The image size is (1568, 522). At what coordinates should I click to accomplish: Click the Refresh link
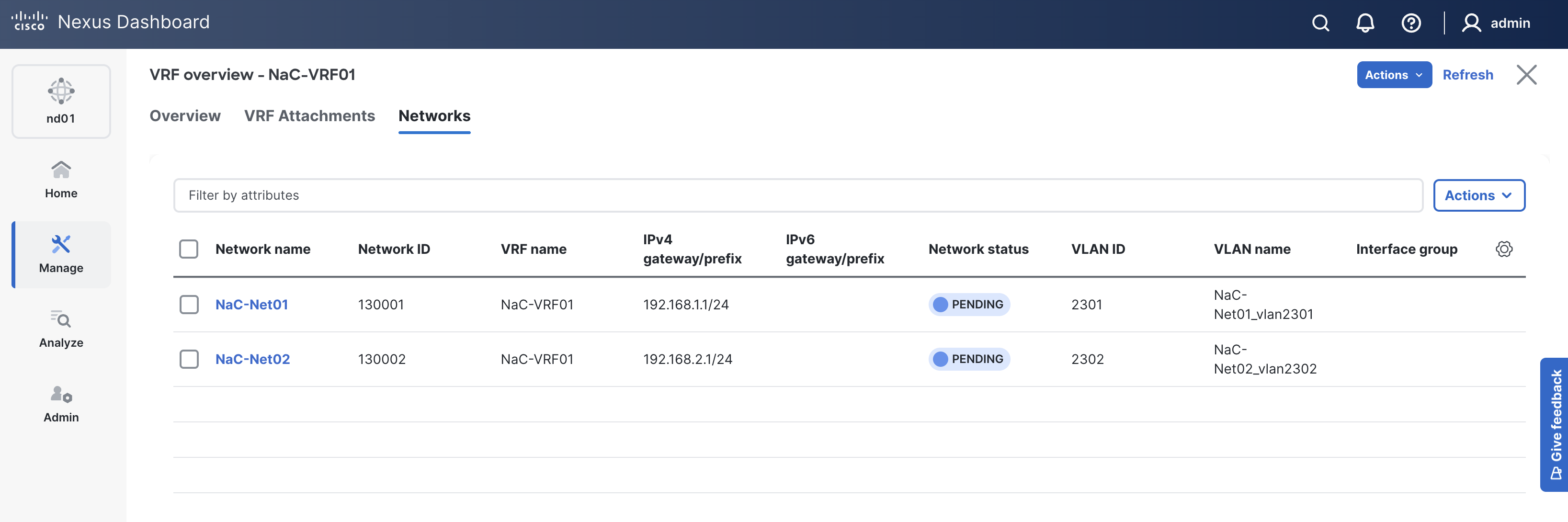1467,75
